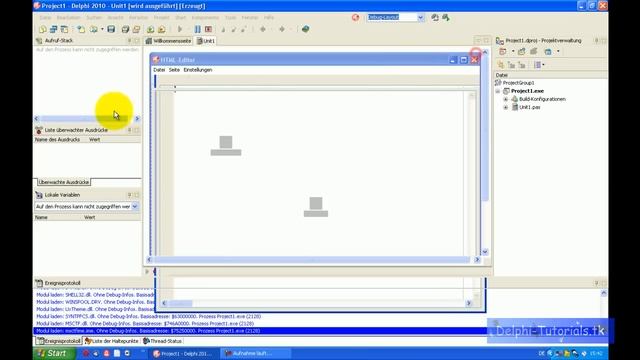Click the Lokale Variablen panel icon
Viewport: 640px width, 360px height.
(x=39, y=195)
